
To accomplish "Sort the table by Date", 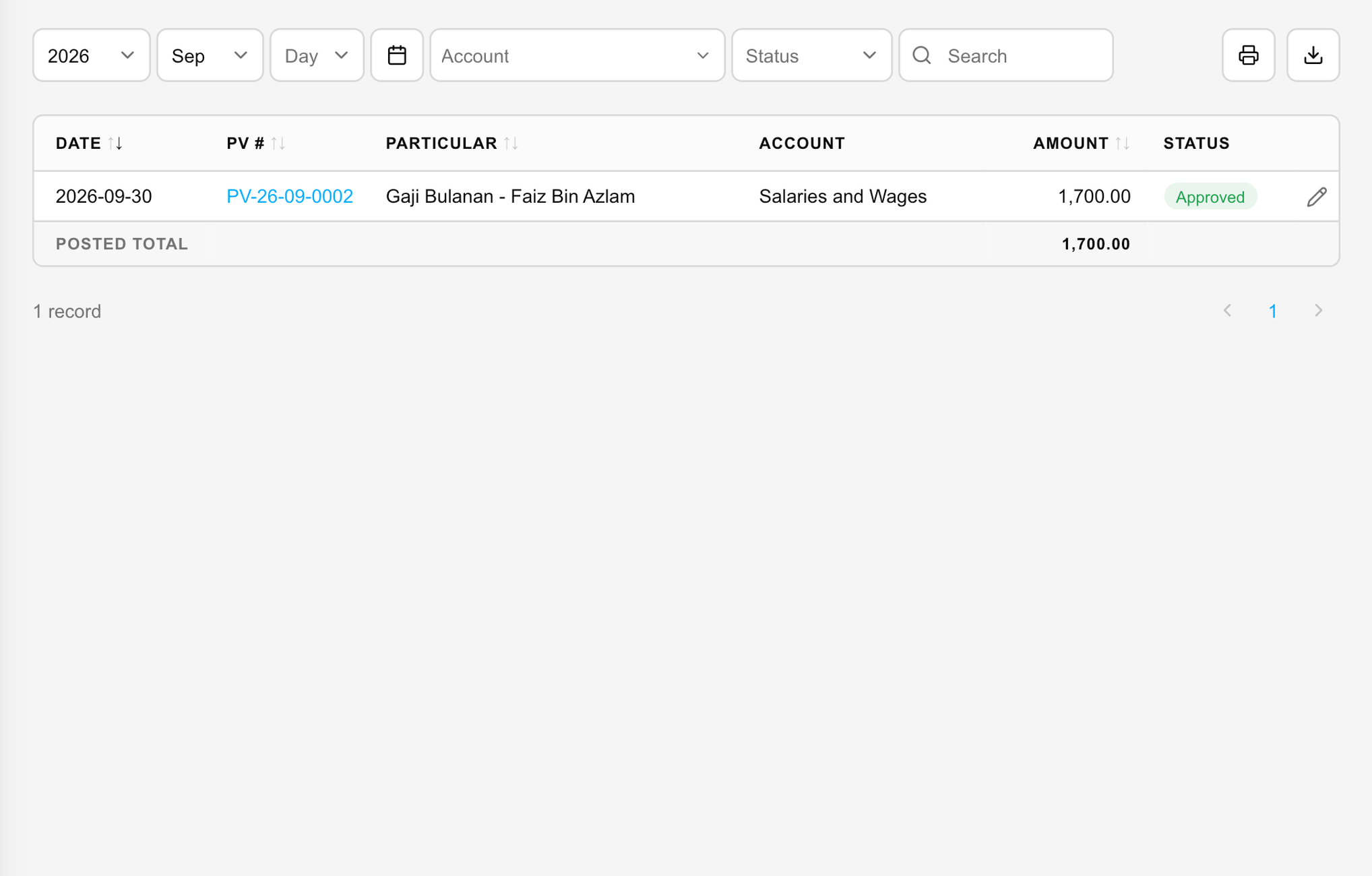I will (x=89, y=144).
